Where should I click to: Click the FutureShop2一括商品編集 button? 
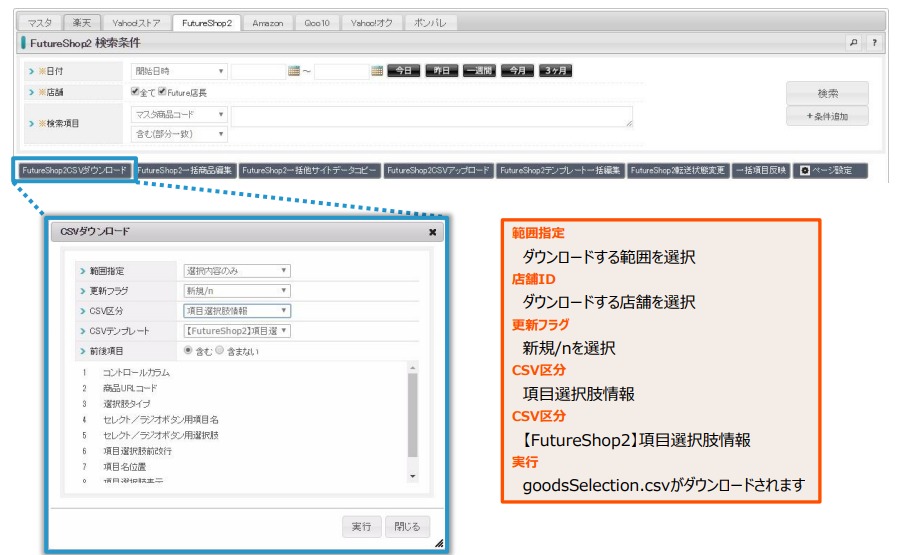pos(185,171)
